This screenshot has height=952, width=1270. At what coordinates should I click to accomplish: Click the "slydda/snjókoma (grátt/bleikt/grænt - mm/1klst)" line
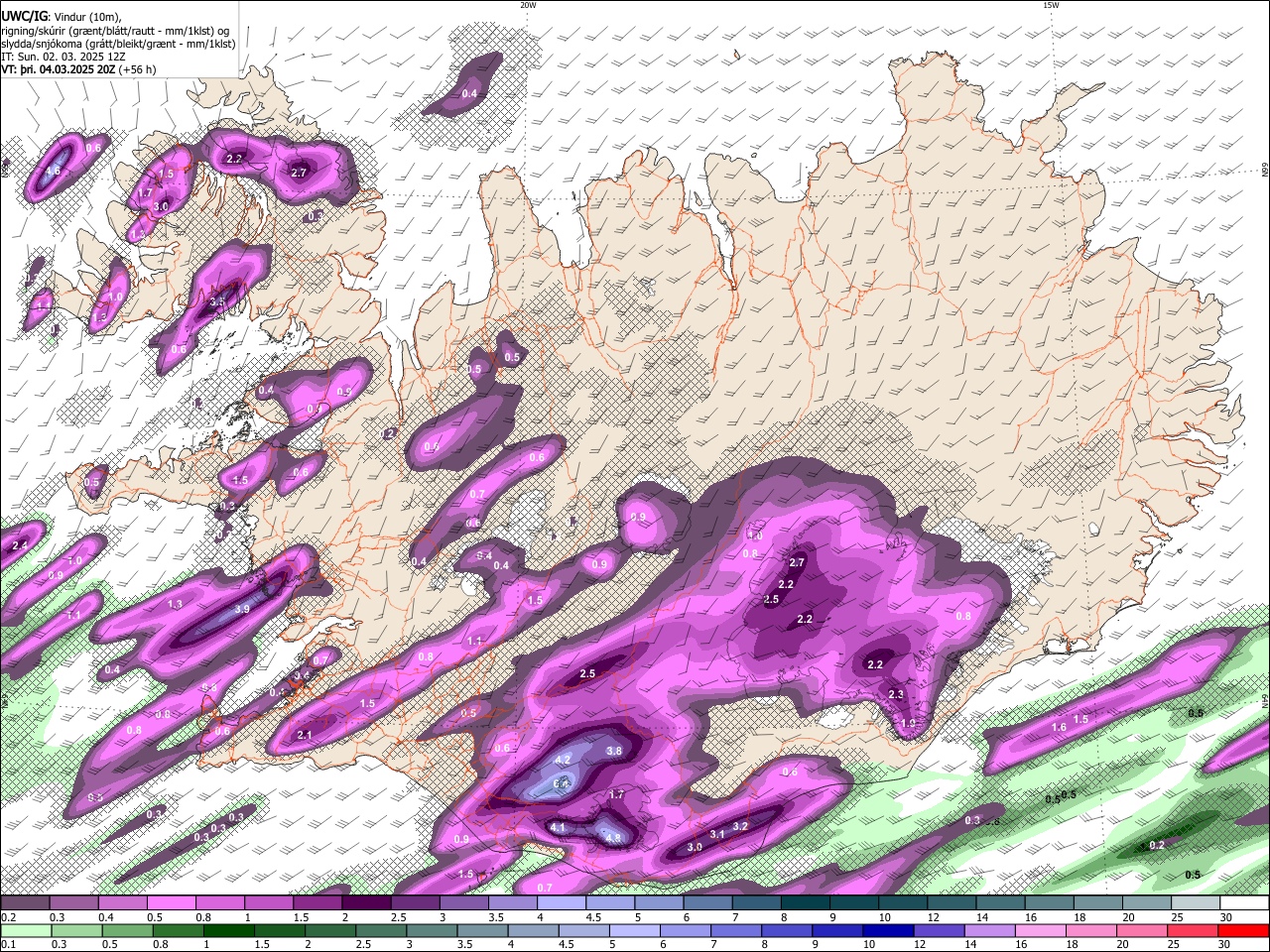[118, 44]
